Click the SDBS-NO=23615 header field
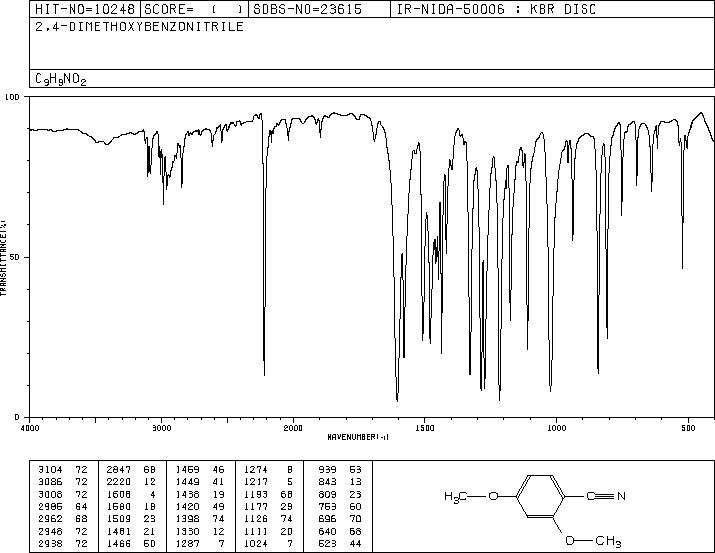The image size is (715, 553). (x=319, y=9)
